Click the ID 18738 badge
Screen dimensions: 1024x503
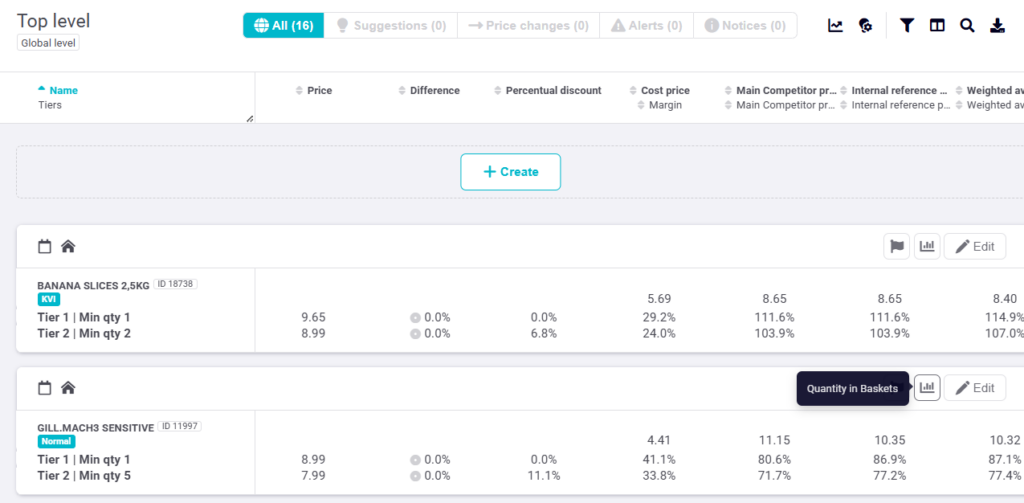coord(176,284)
